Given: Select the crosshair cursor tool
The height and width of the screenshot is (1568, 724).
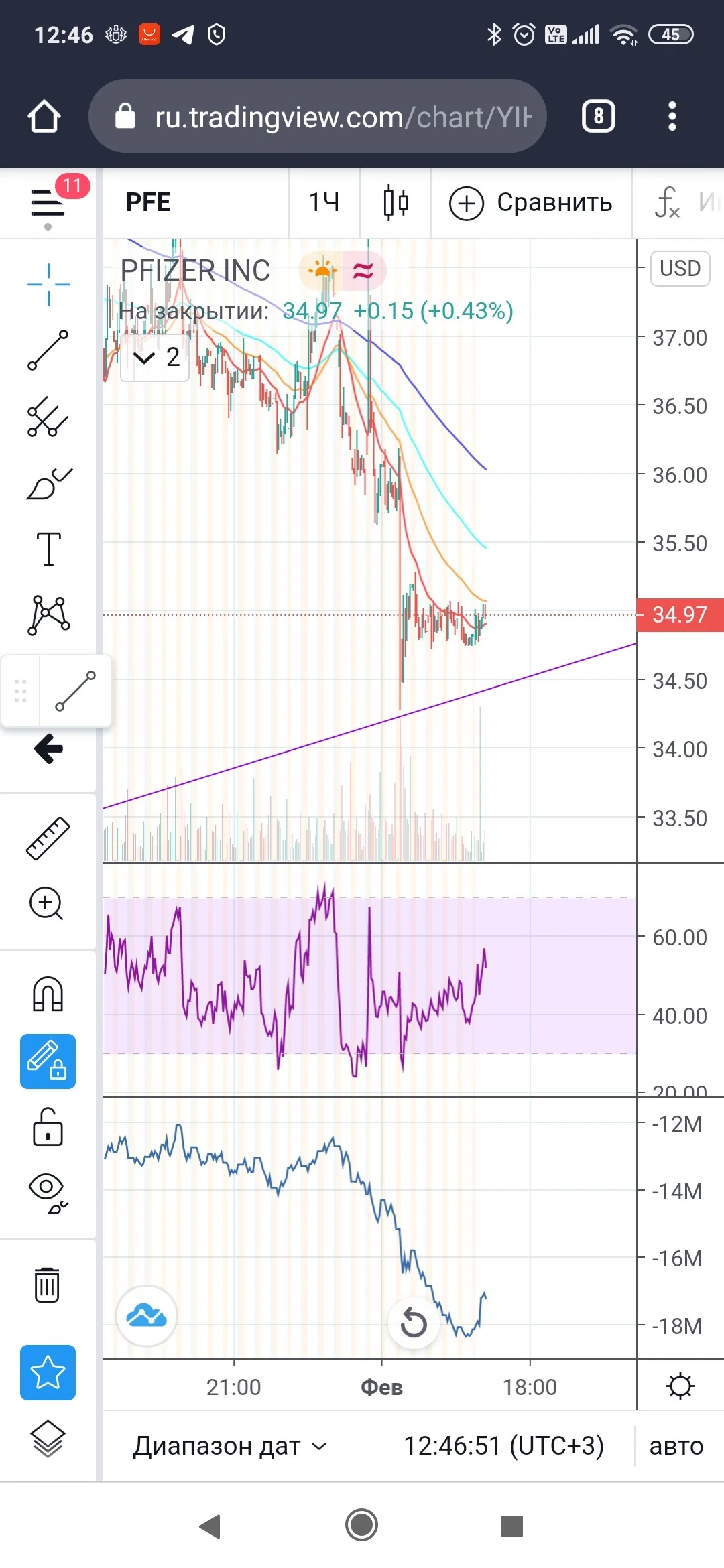Looking at the screenshot, I should click(x=48, y=284).
